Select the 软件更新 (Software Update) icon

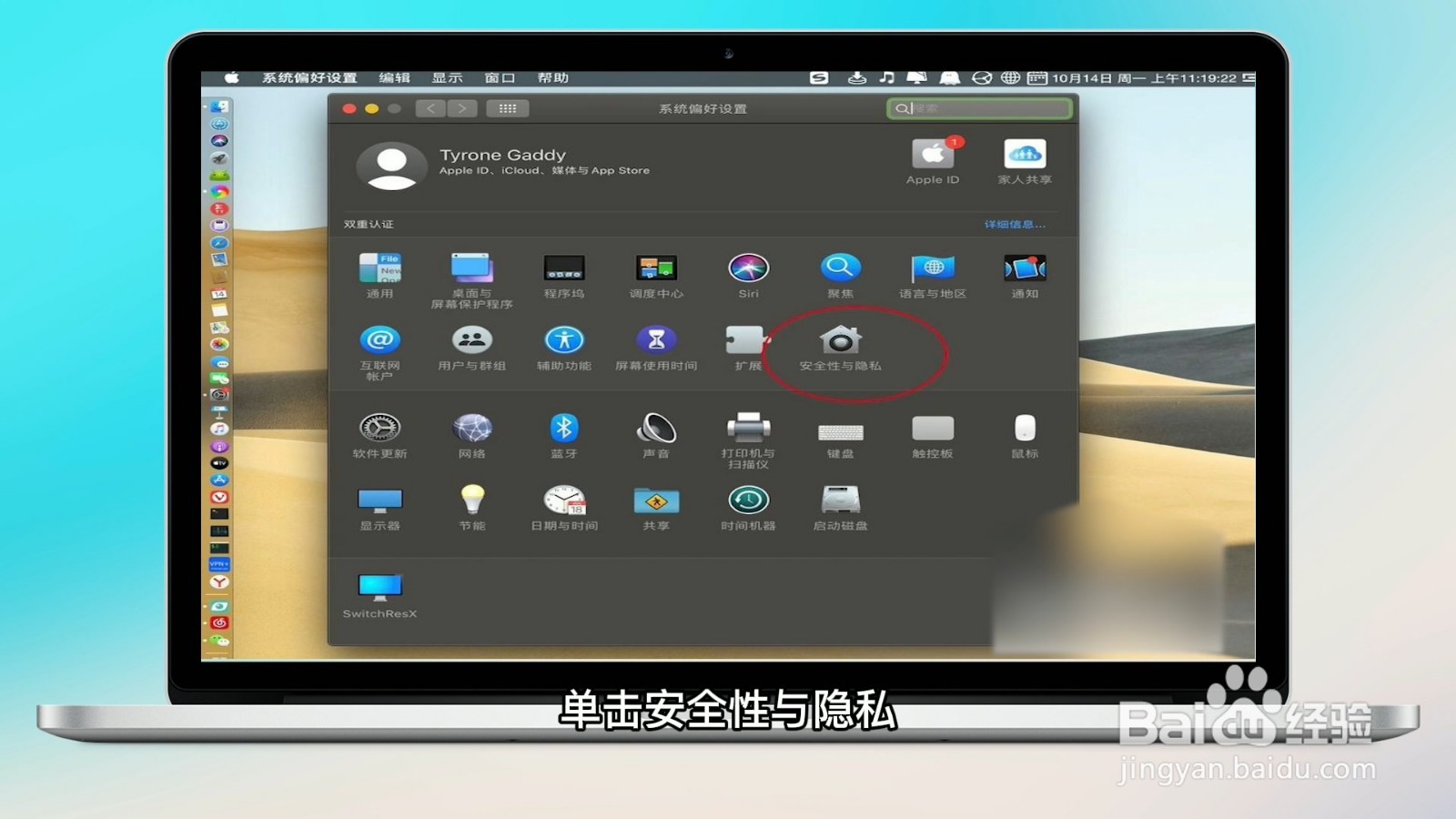point(380,428)
